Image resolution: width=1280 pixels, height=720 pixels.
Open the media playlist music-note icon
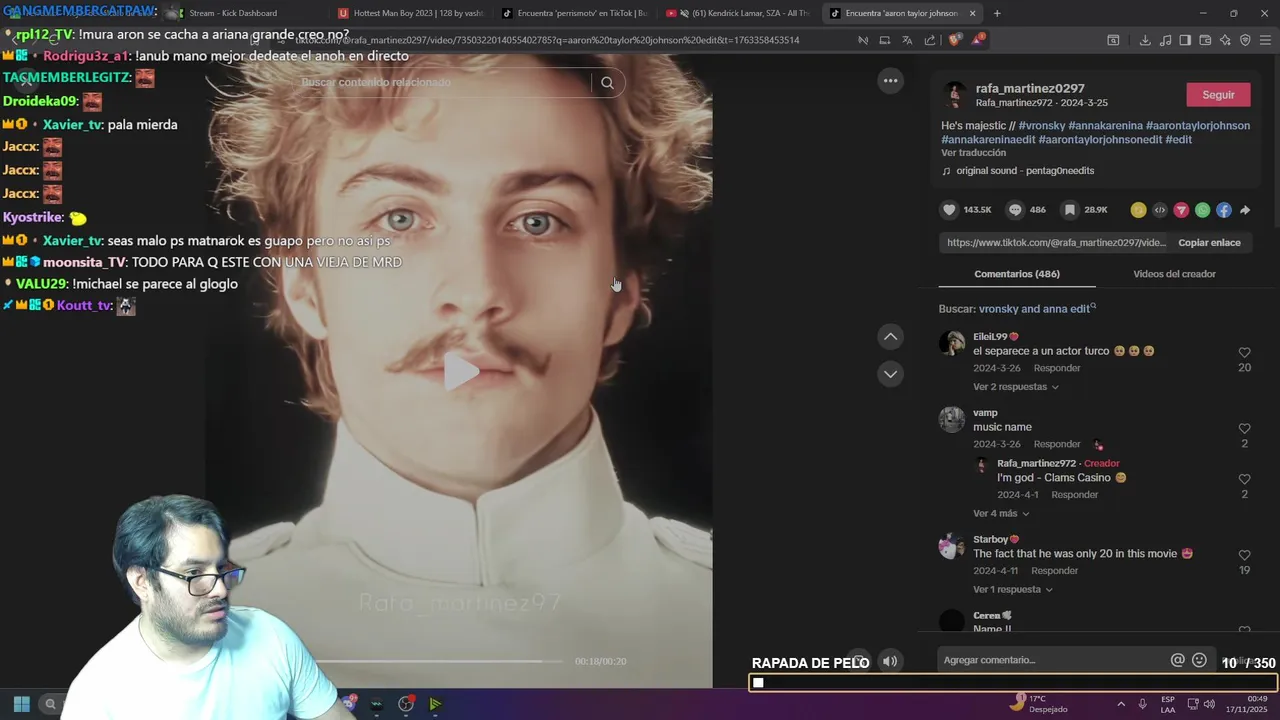pyautogui.click(x=1165, y=40)
